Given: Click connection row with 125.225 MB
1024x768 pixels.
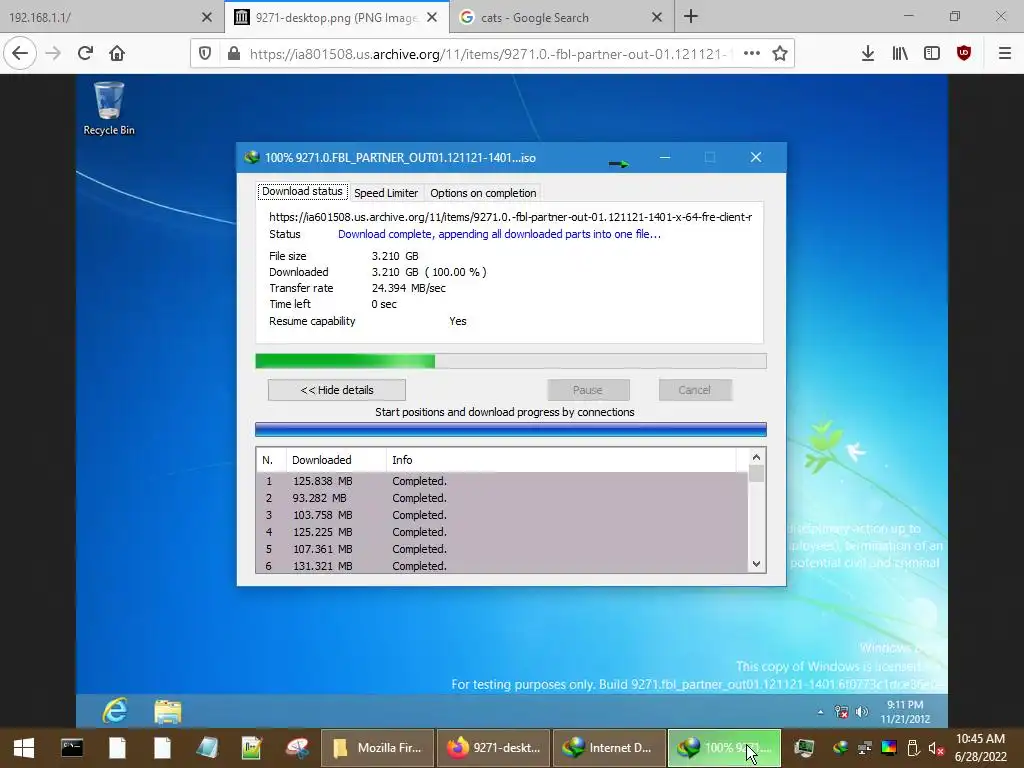Looking at the screenshot, I should [x=502, y=532].
